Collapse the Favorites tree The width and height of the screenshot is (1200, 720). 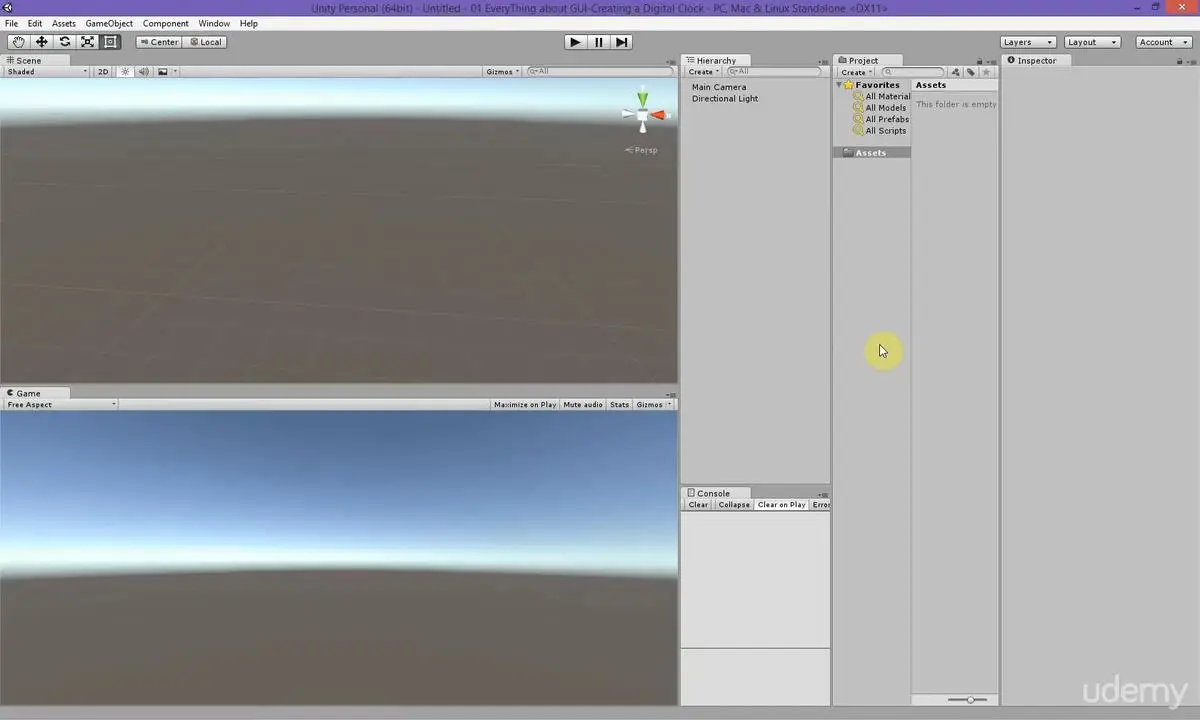839,85
